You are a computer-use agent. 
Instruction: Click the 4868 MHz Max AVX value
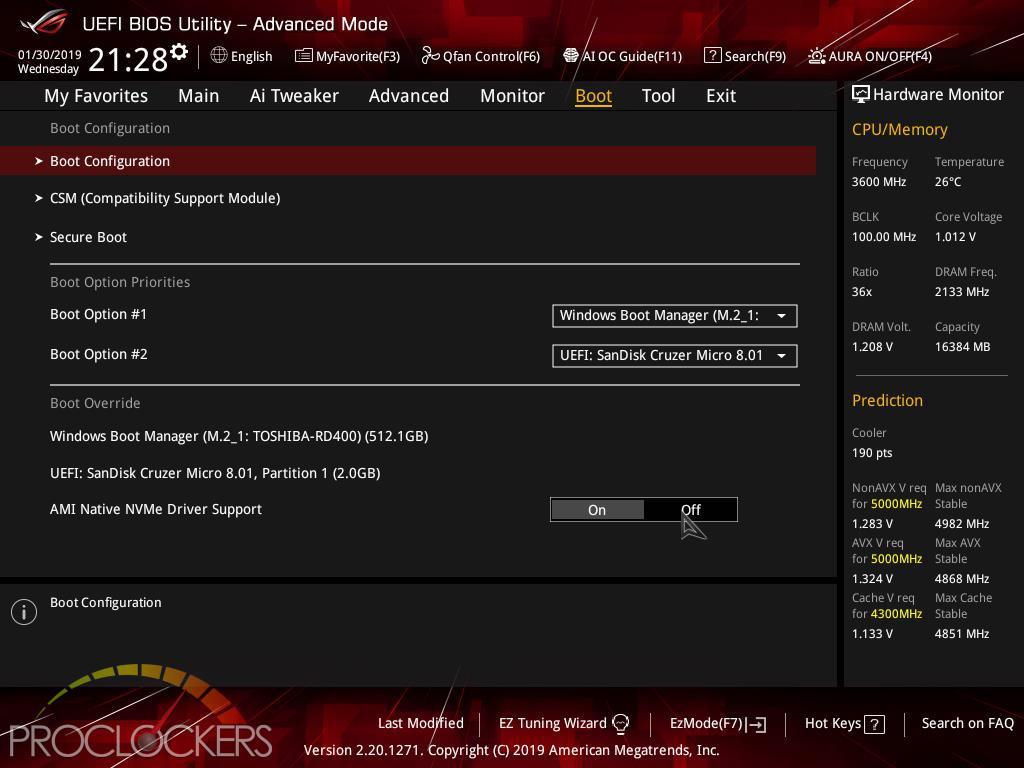(x=961, y=579)
